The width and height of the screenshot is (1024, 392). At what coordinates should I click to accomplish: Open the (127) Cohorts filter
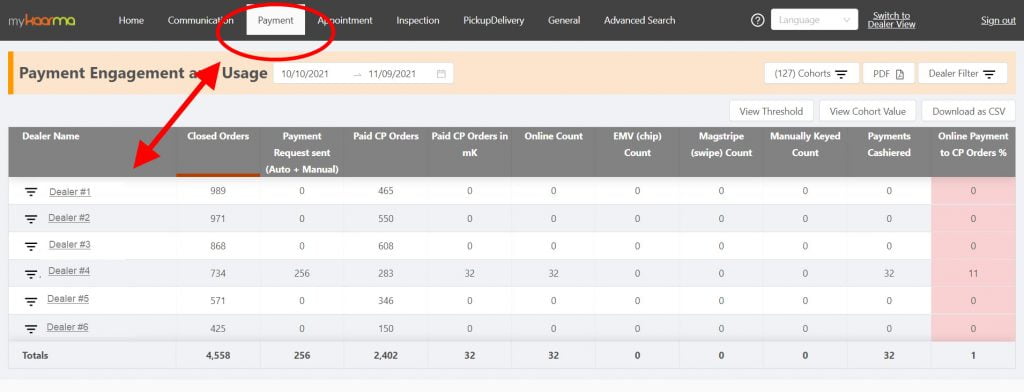tap(811, 74)
